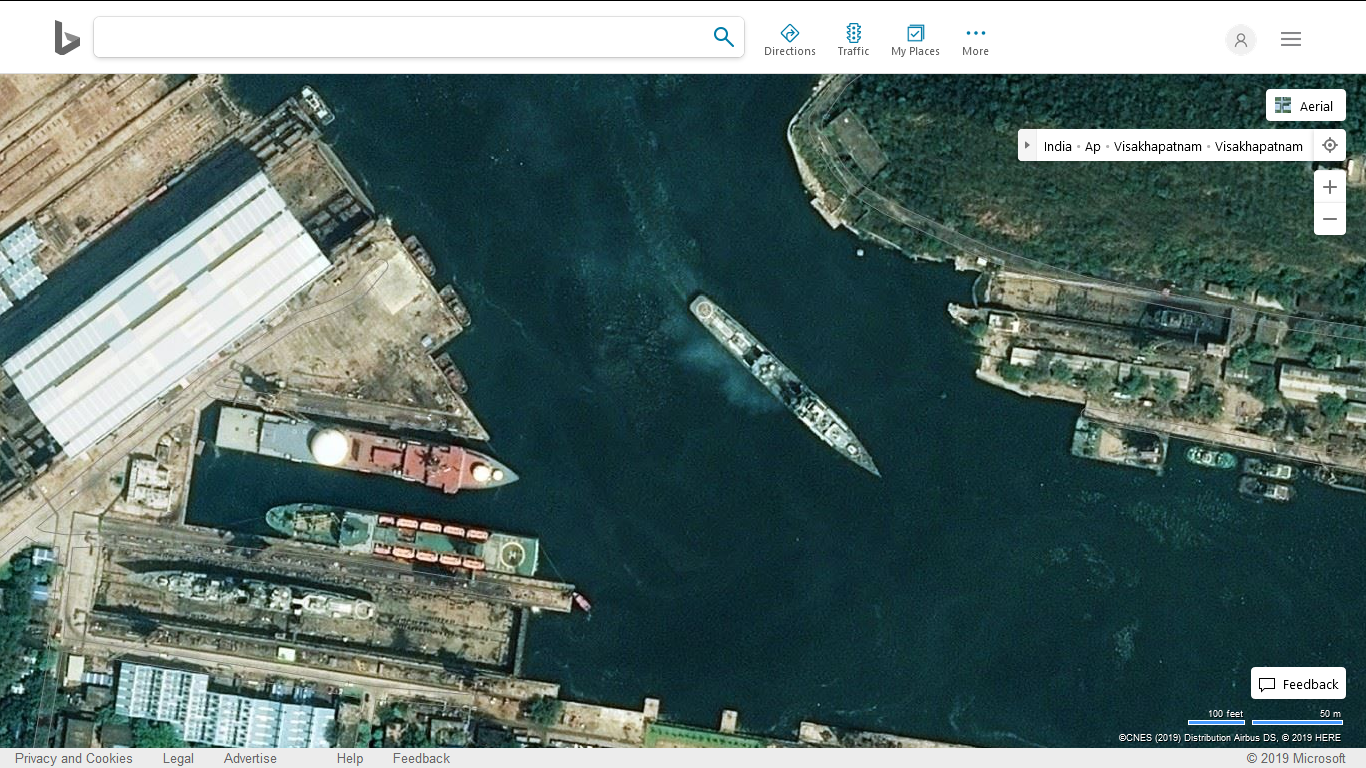Click the Bing logo
The image size is (1366, 768).
(x=67, y=38)
